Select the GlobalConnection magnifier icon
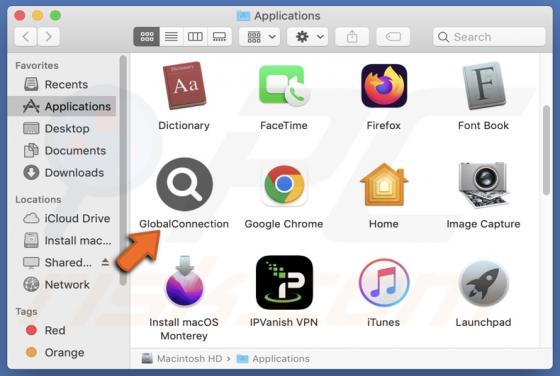This screenshot has height=376, width=560. point(185,184)
